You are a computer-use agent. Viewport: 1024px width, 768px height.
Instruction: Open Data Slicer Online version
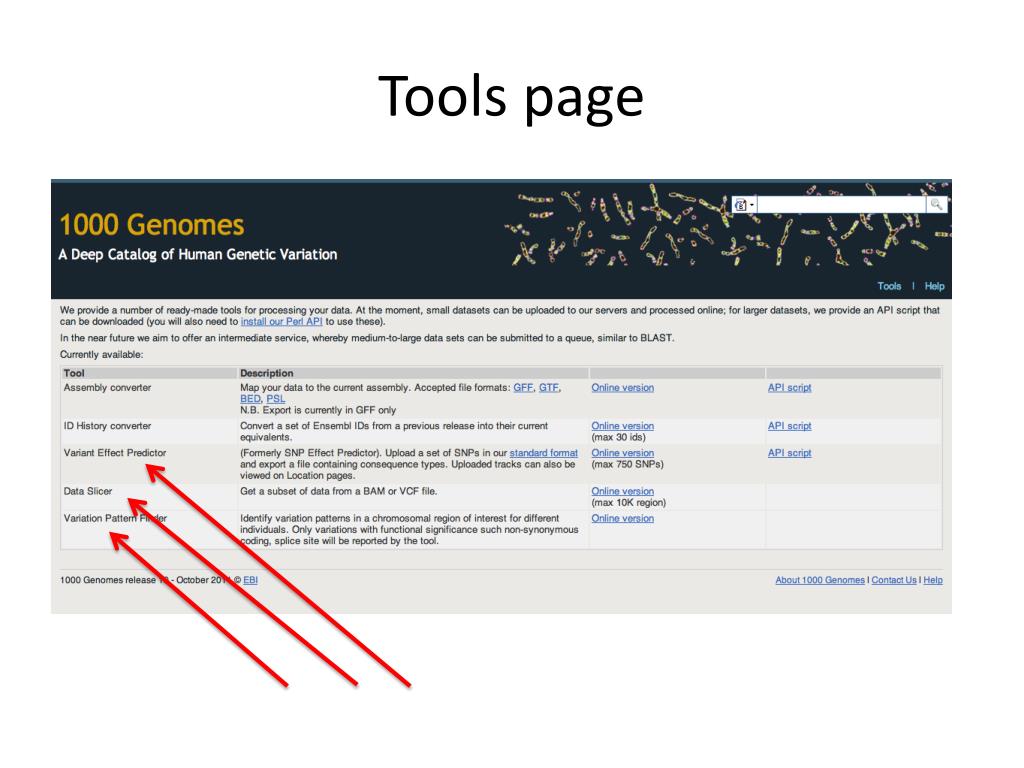622,491
